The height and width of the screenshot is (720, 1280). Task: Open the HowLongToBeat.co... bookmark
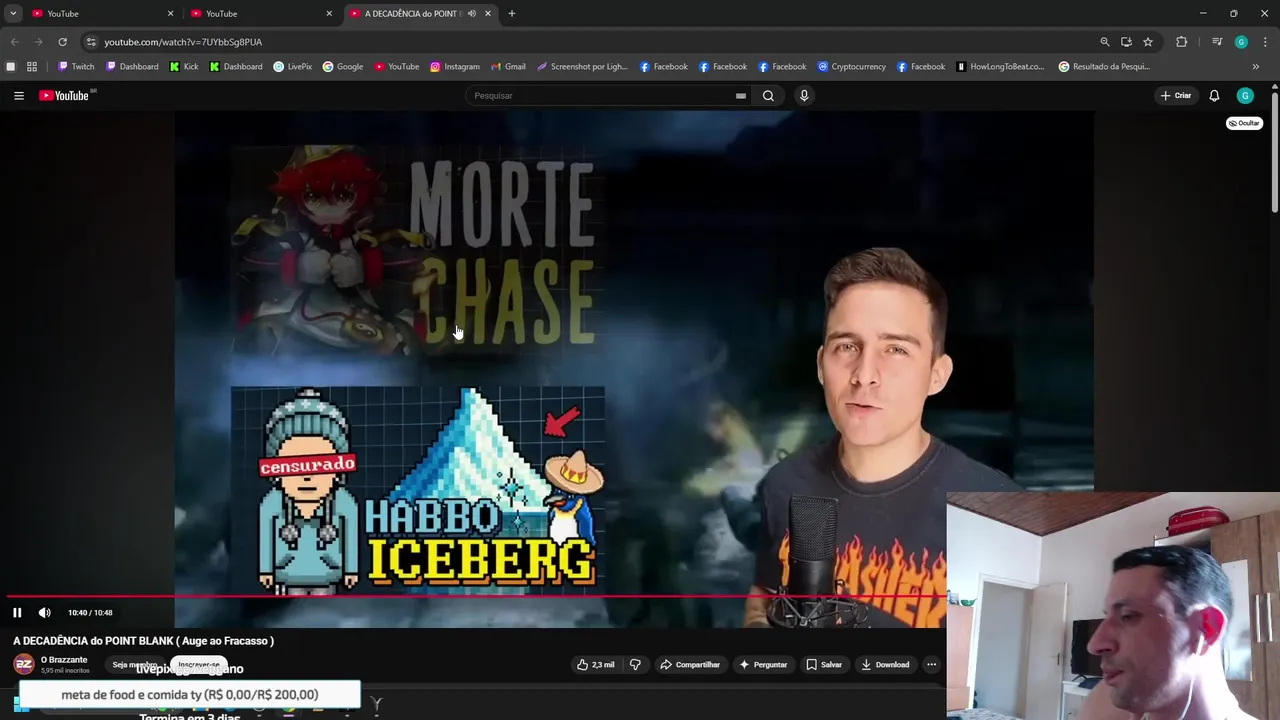(x=1000, y=67)
